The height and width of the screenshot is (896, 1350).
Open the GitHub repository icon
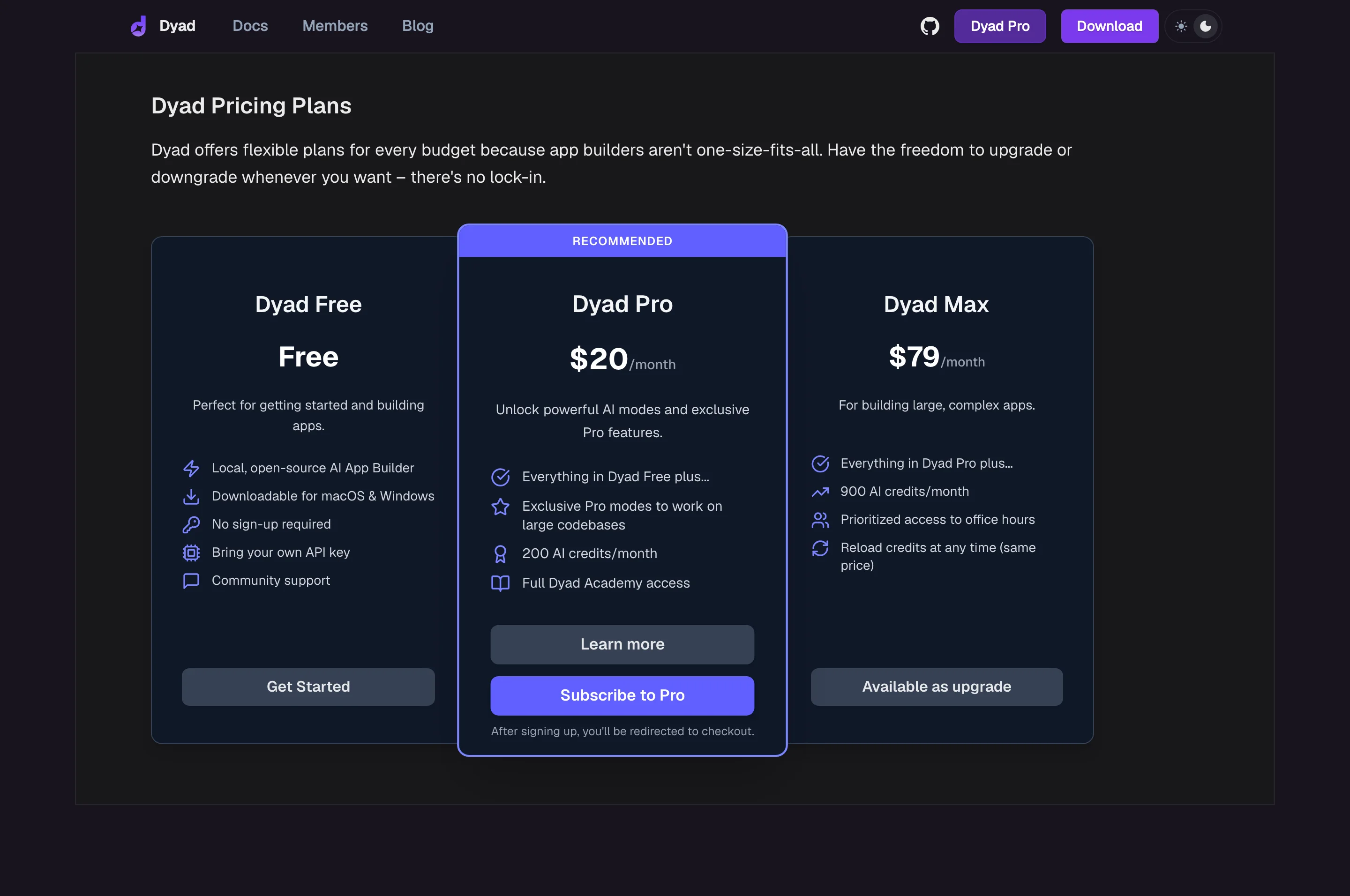pos(930,26)
